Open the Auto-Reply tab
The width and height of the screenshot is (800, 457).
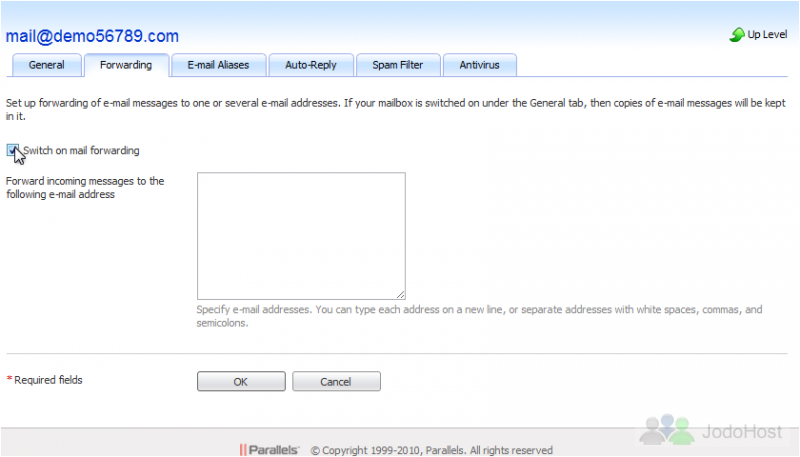311,65
